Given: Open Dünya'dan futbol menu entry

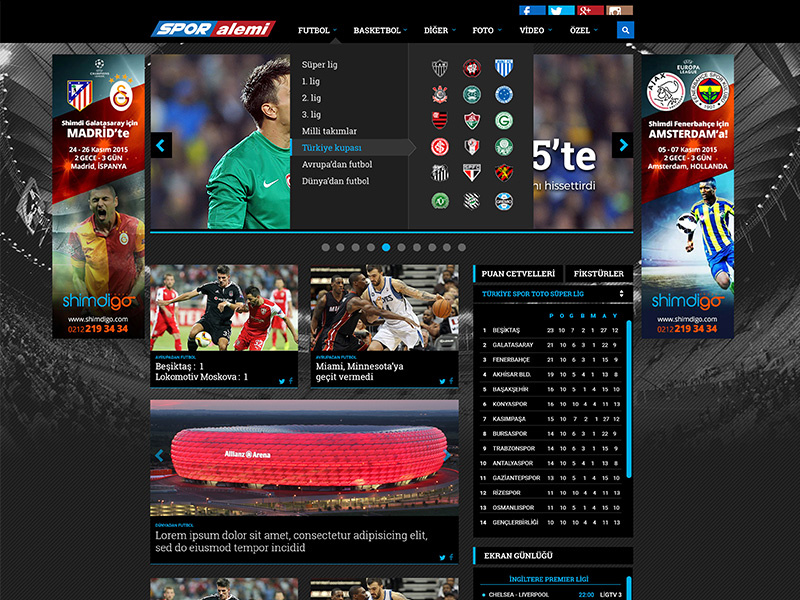Looking at the screenshot, I should [x=335, y=181].
